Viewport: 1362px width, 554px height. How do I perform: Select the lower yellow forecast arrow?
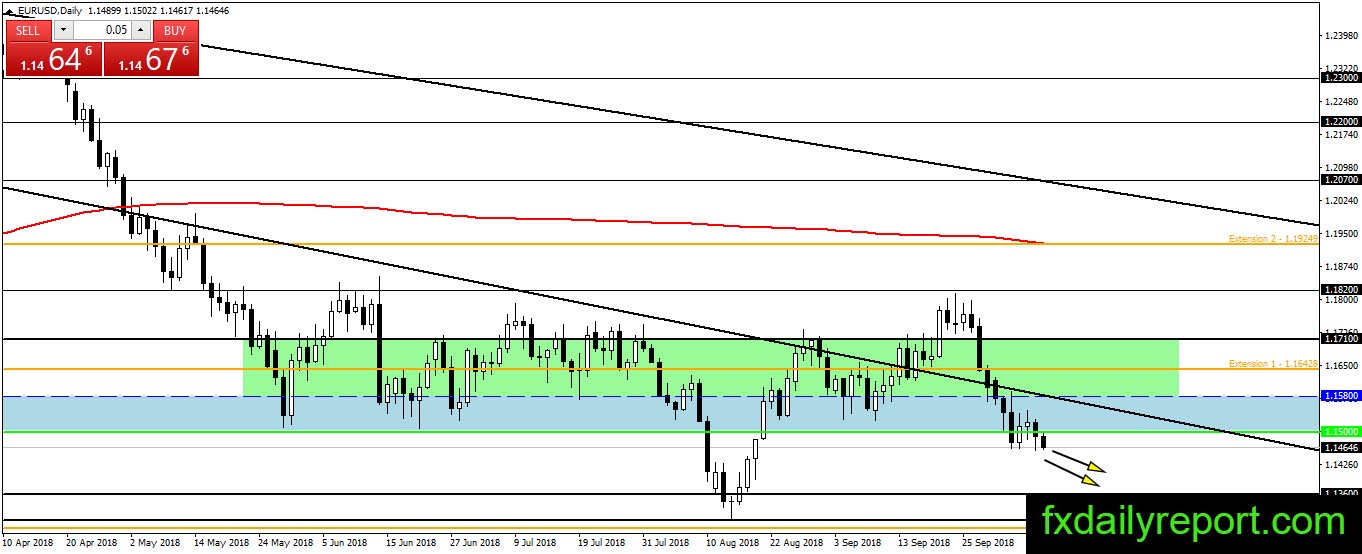1072,474
